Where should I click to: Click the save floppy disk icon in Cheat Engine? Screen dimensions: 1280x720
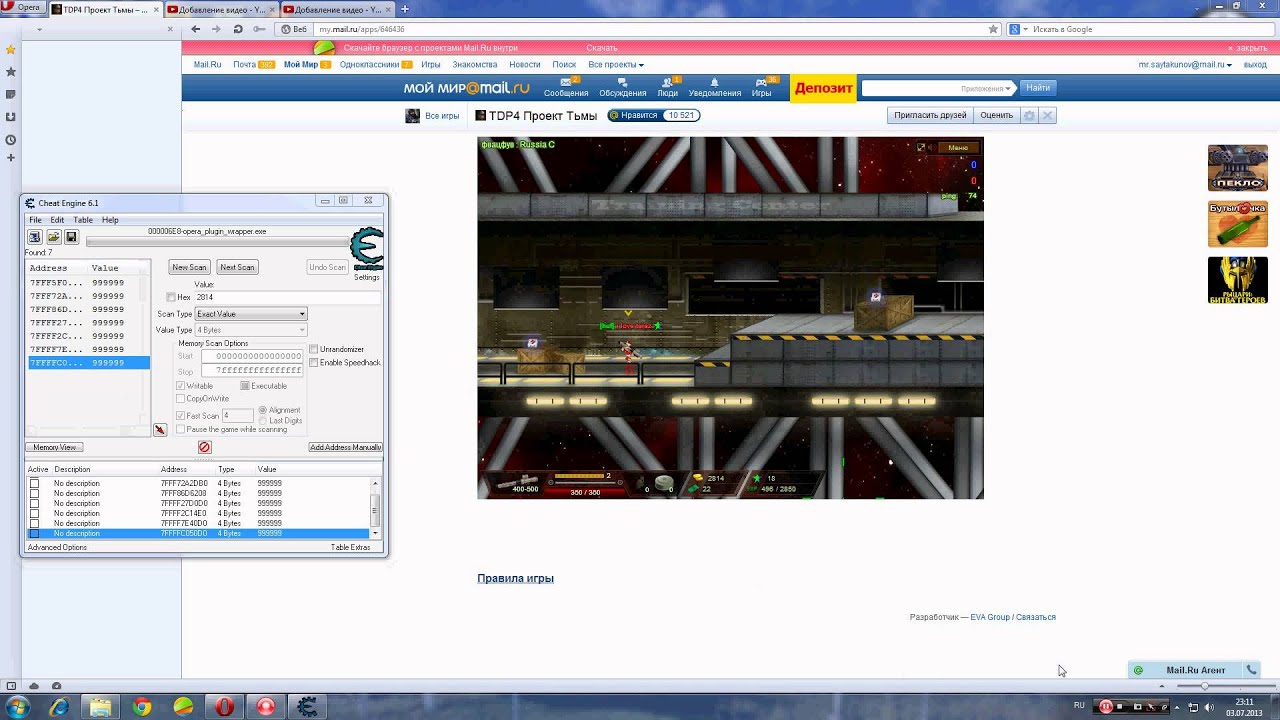[x=71, y=237]
